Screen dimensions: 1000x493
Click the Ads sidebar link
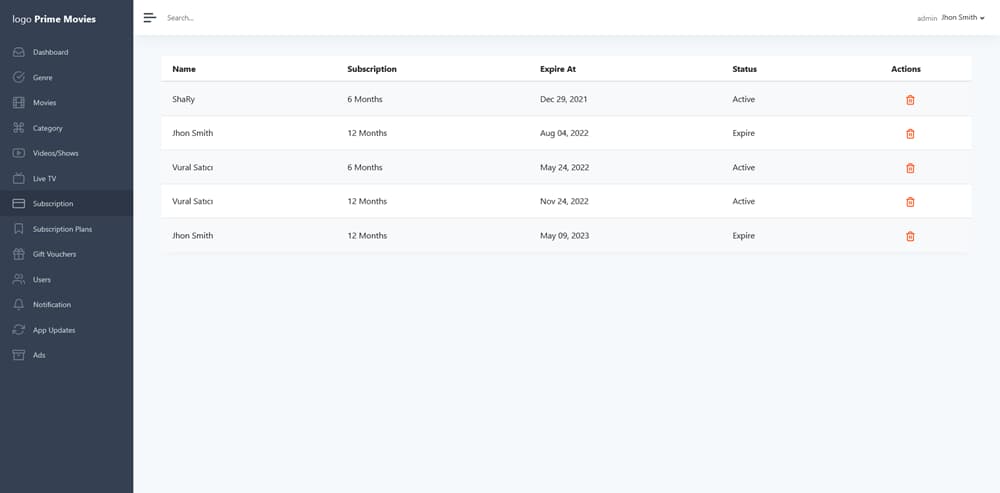[x=66, y=355]
